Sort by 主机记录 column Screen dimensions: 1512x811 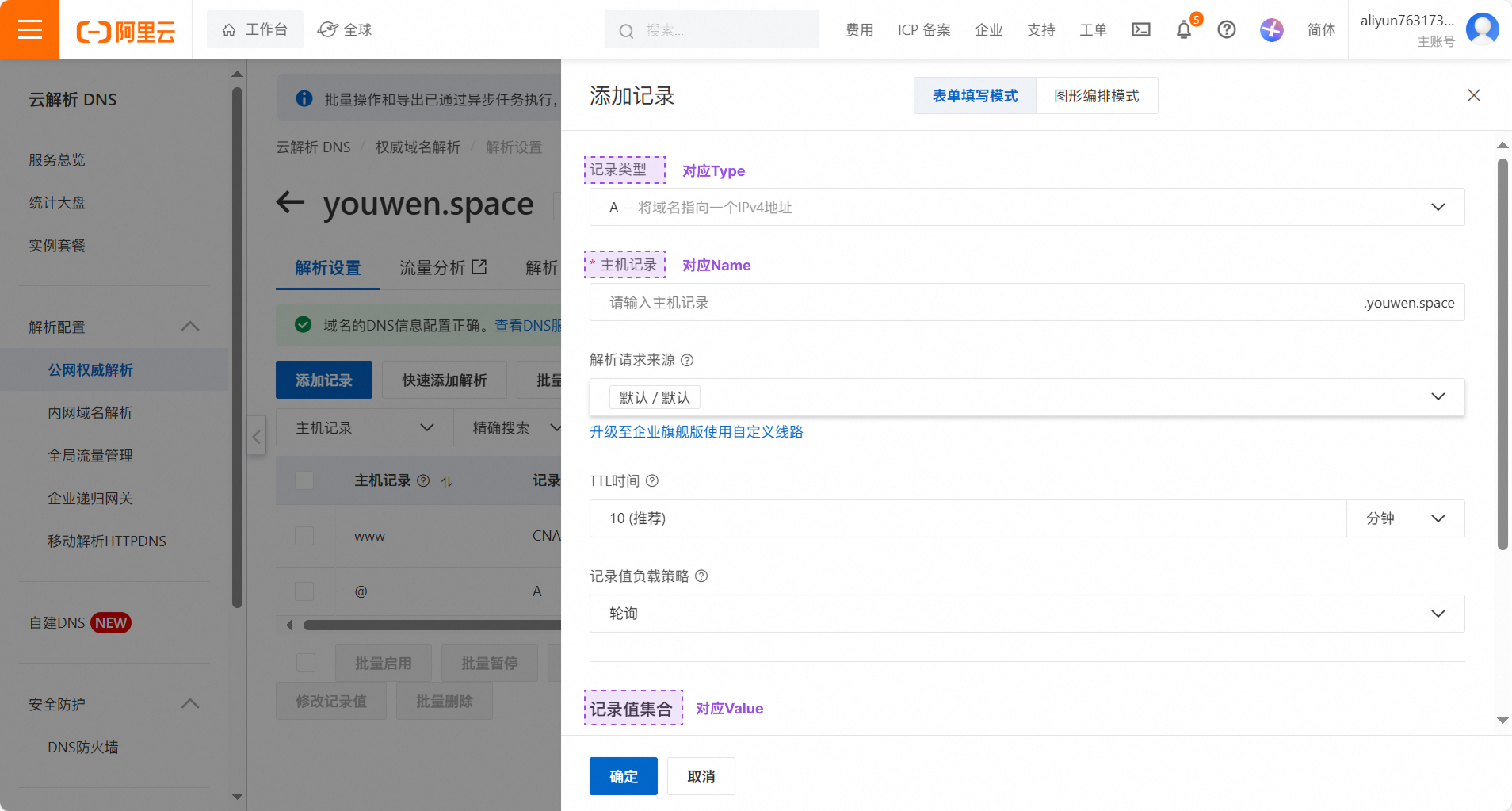pos(447,481)
